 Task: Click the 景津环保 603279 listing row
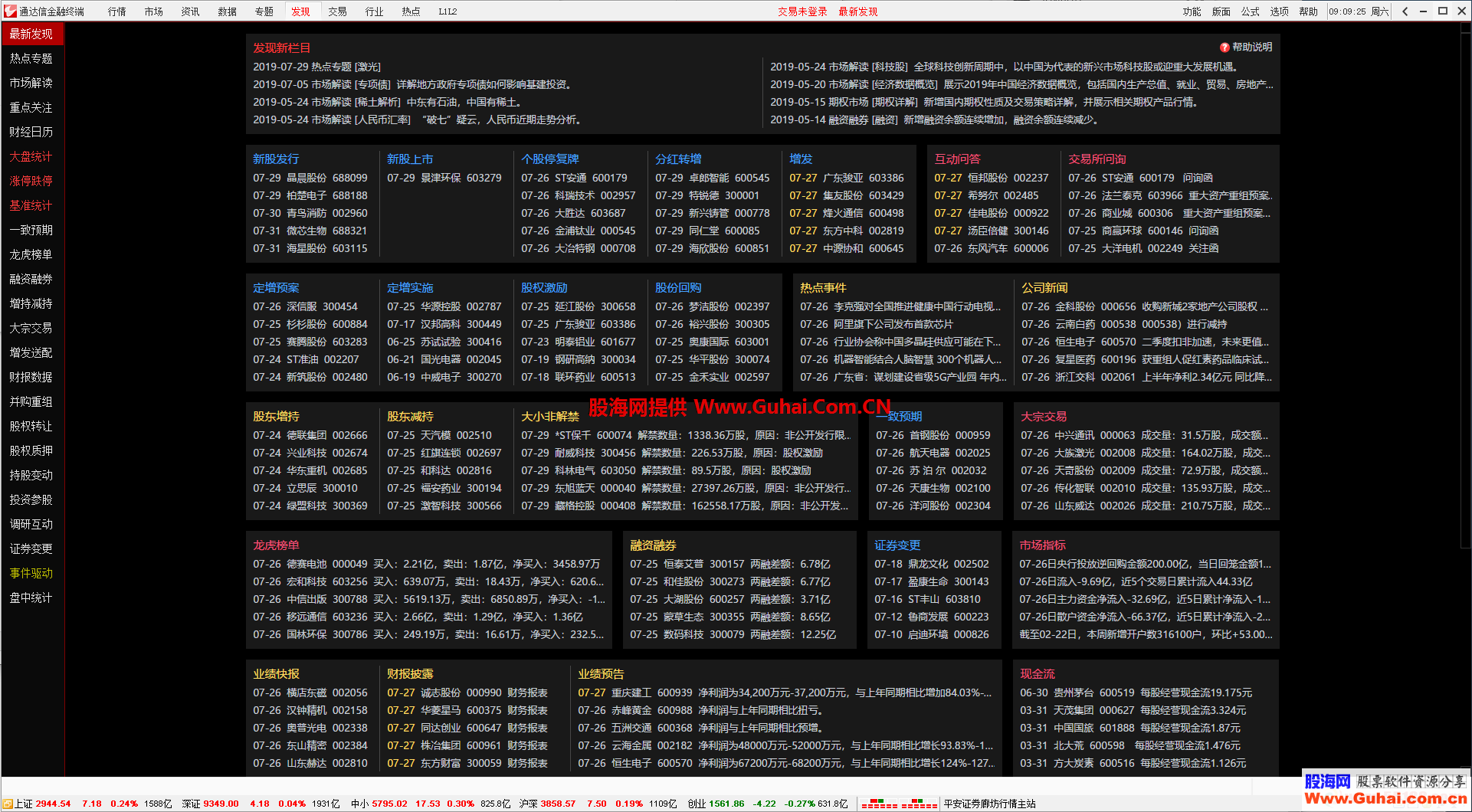[444, 178]
